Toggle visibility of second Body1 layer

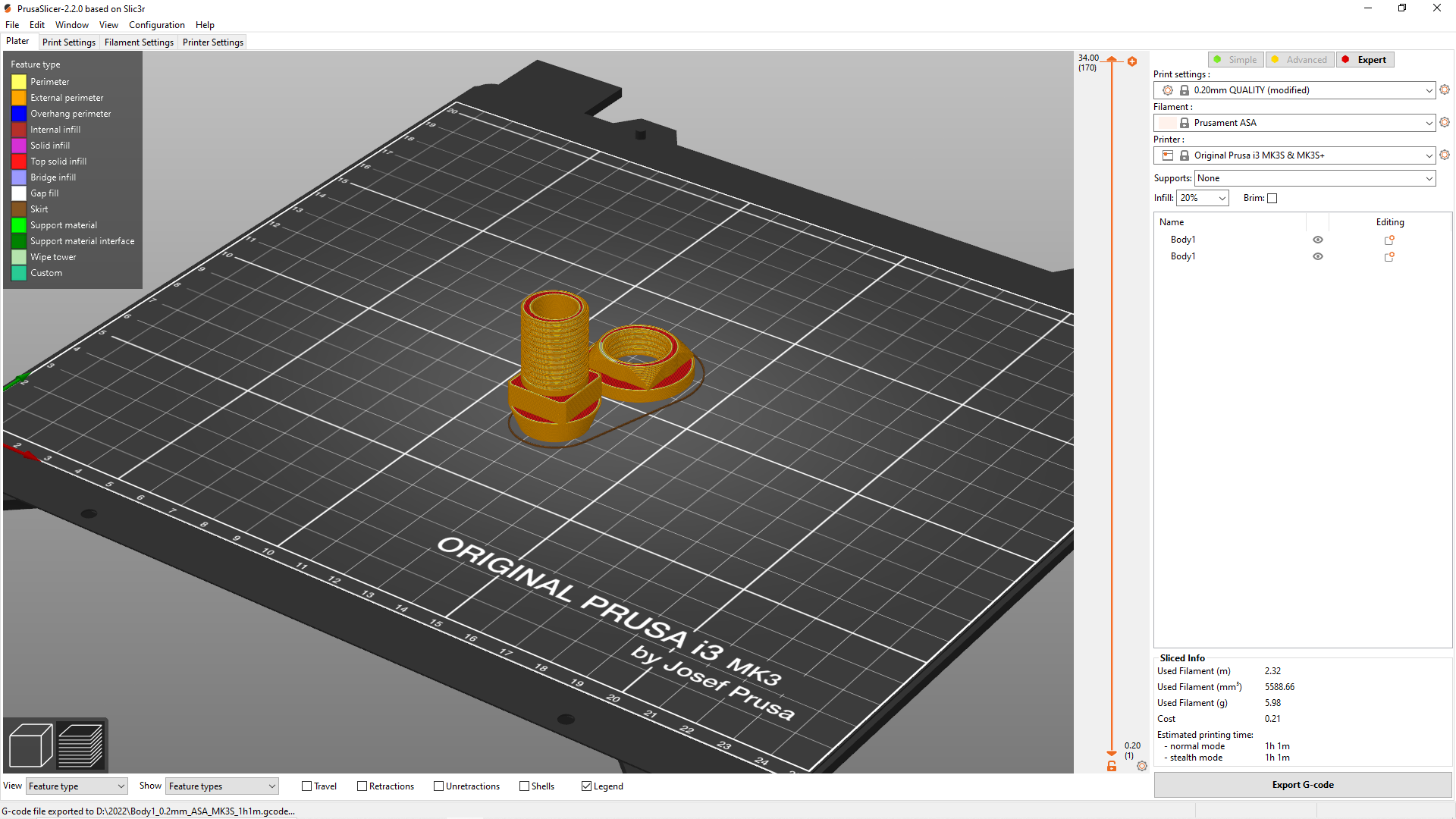[x=1318, y=256]
